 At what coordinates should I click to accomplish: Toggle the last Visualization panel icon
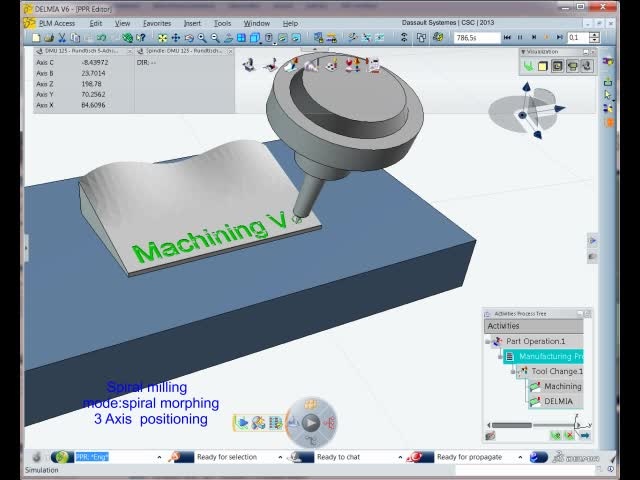587,66
